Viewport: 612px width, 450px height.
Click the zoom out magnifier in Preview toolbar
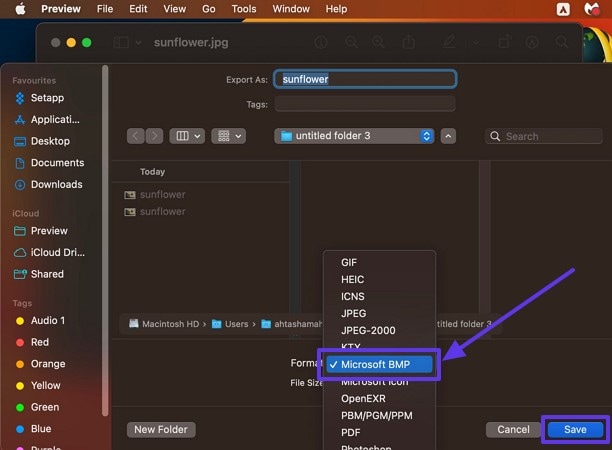point(351,42)
